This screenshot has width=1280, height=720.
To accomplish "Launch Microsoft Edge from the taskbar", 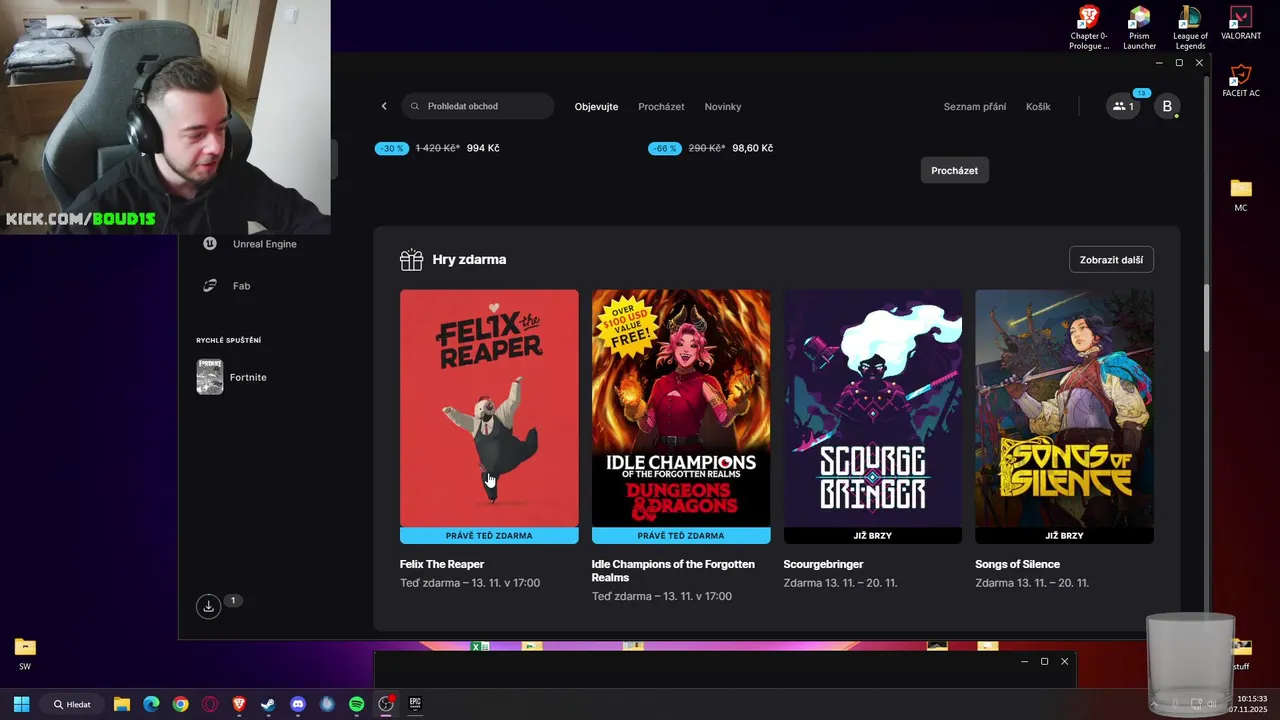I will point(151,704).
